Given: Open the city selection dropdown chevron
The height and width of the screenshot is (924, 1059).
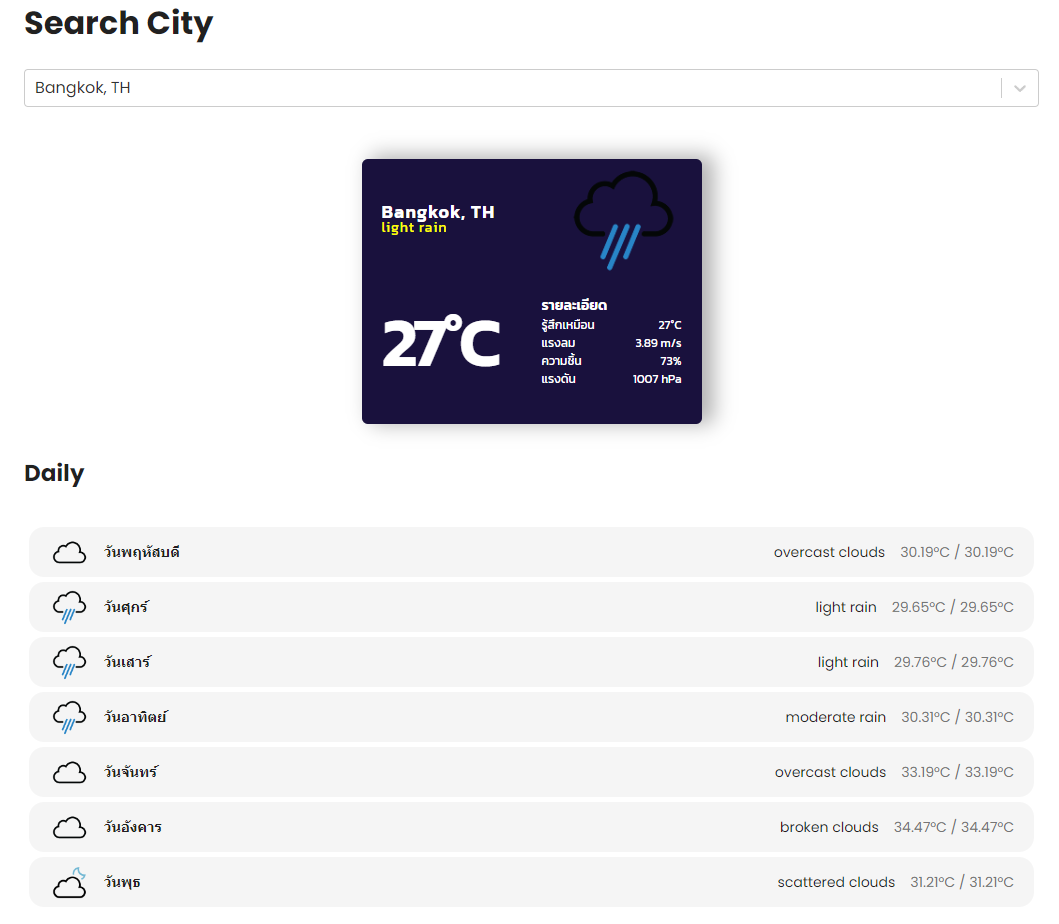Looking at the screenshot, I should 1019,88.
